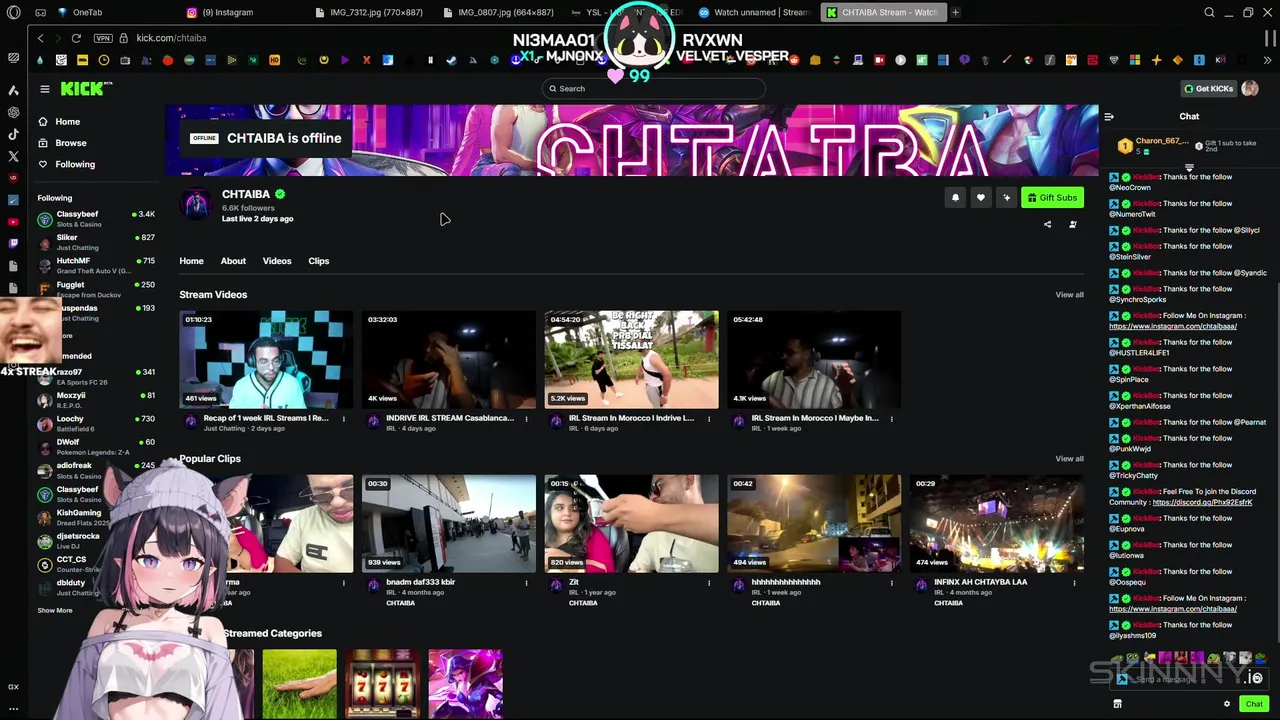This screenshot has height=720, width=1280.
Task: Switch to the OneTab browser tab
Action: 87,12
